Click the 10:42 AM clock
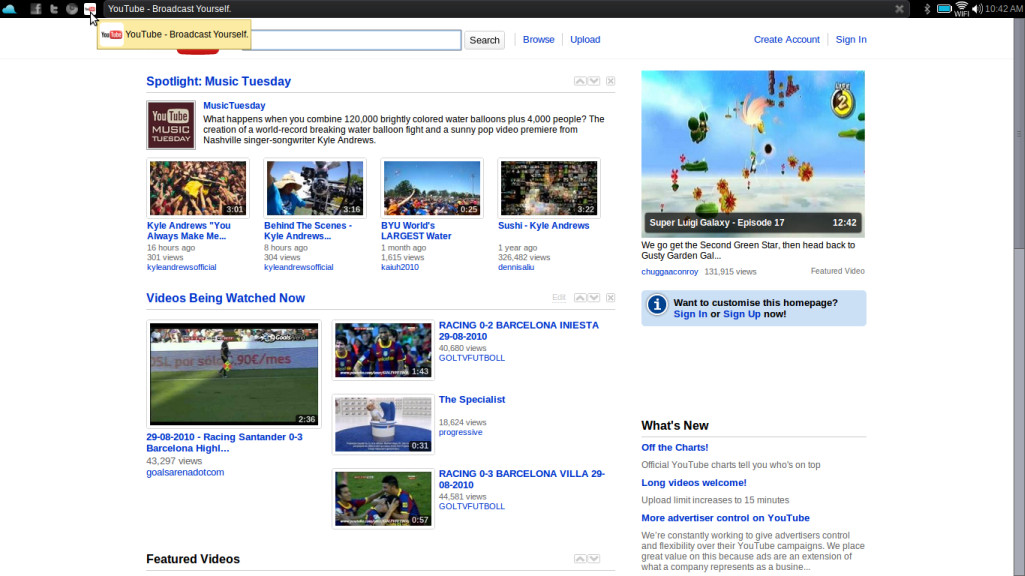 (x=1003, y=8)
